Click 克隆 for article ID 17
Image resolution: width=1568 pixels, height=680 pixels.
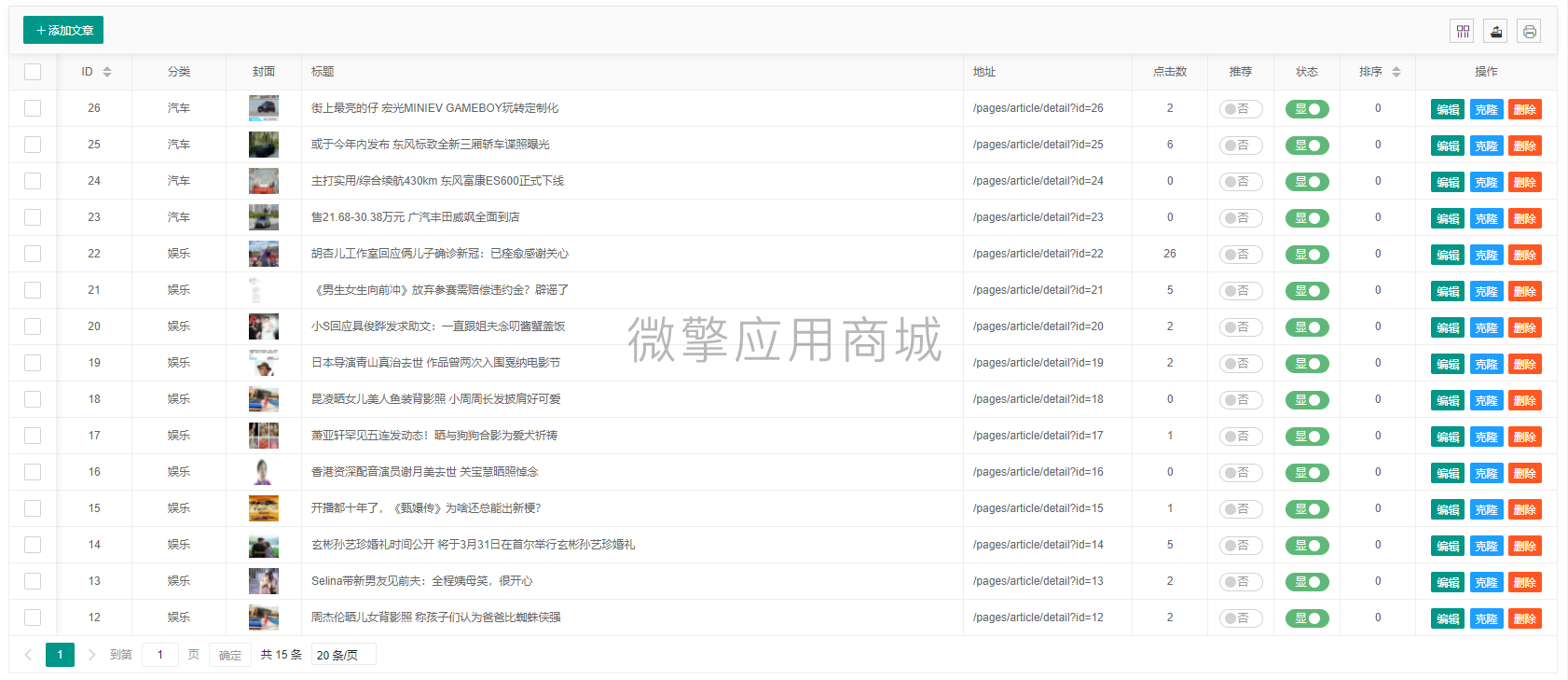point(1486,437)
